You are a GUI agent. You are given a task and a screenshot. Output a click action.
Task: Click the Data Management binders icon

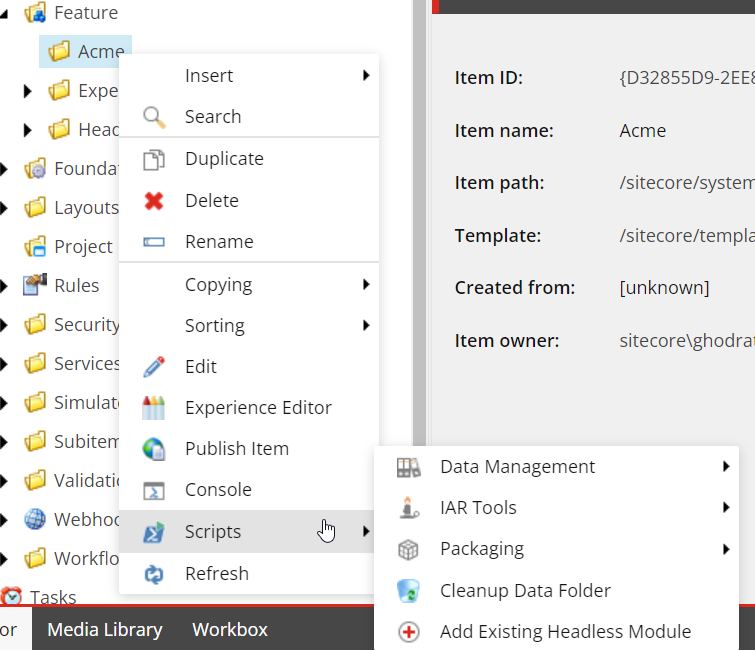[409, 467]
